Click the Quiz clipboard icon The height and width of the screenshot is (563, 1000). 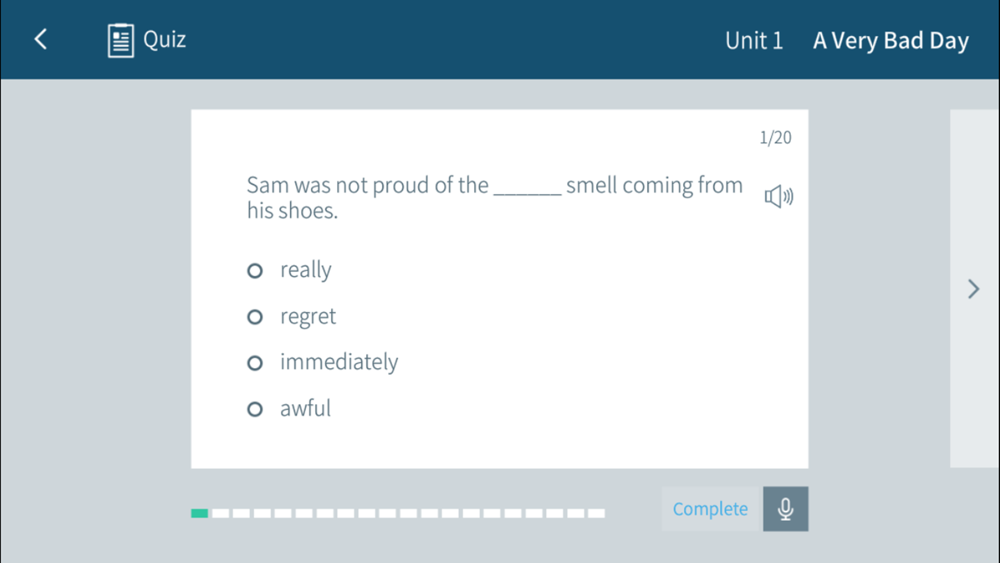(x=121, y=40)
